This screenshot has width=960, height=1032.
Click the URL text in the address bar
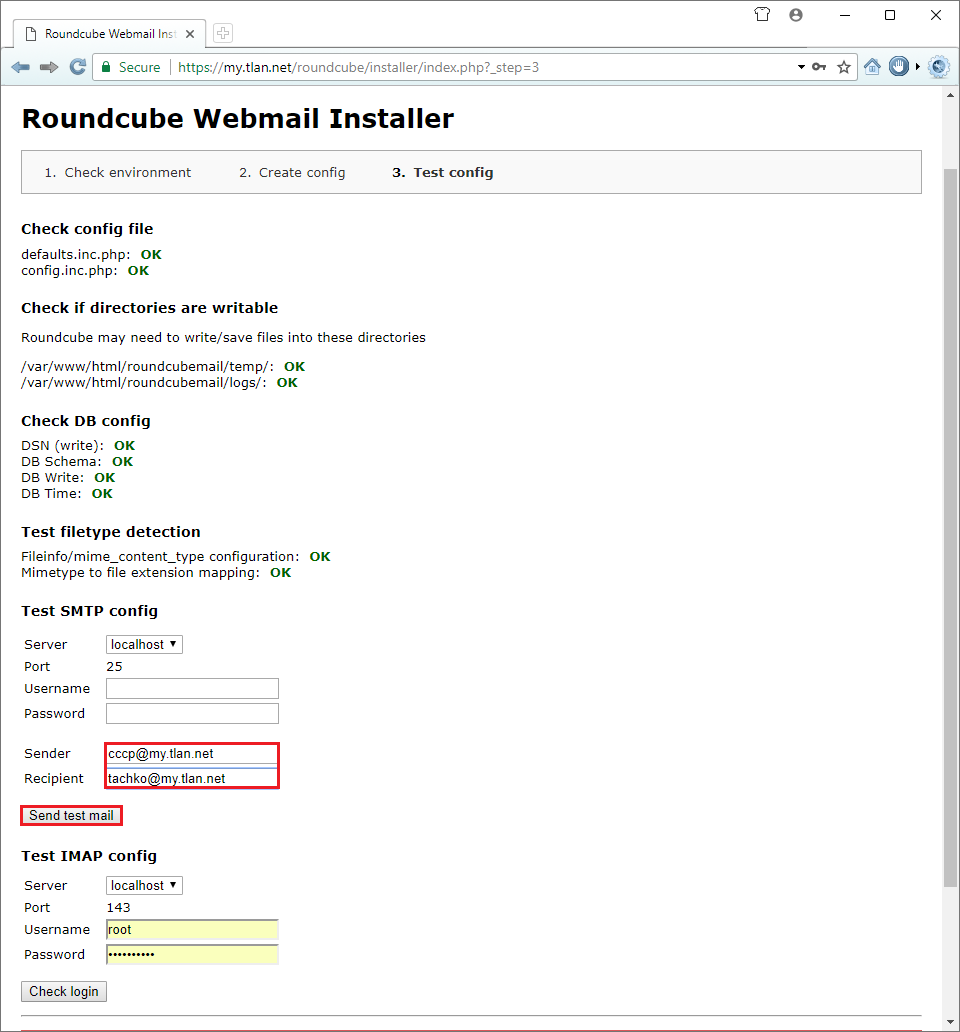point(359,67)
